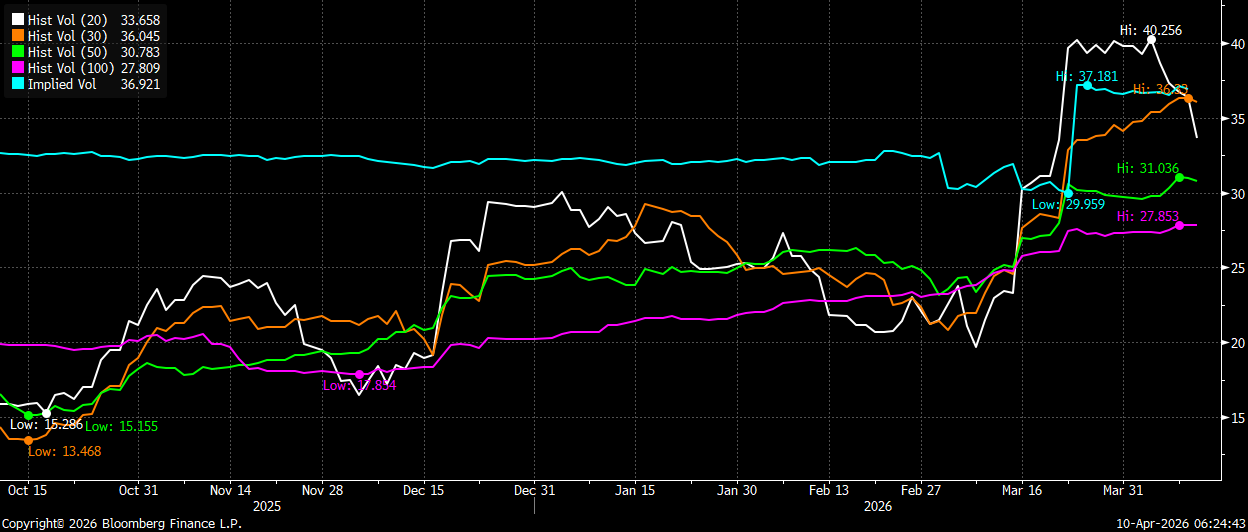The width and height of the screenshot is (1248, 532).
Task: Click the 27.809 legend value
Action: [x=139, y=68]
